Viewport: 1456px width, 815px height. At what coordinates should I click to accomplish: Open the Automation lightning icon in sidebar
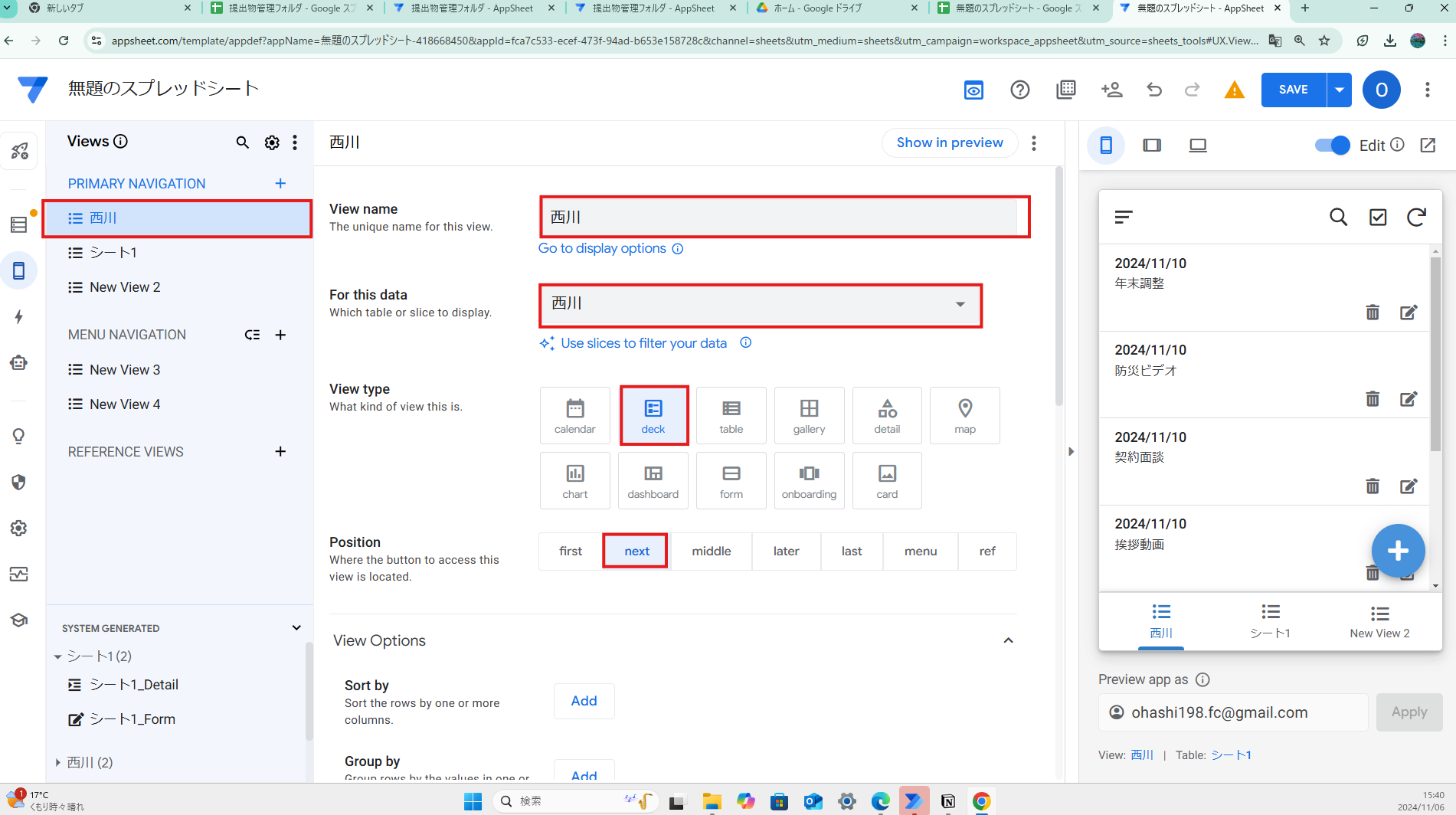tap(19, 316)
